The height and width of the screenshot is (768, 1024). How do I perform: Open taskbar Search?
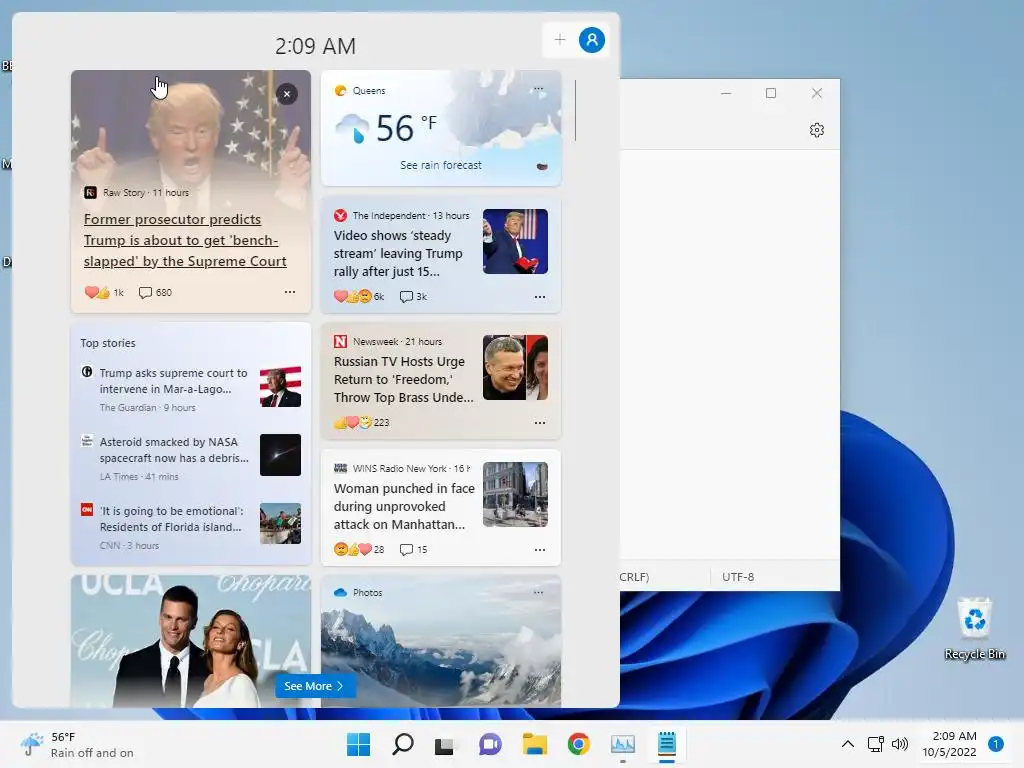click(402, 744)
